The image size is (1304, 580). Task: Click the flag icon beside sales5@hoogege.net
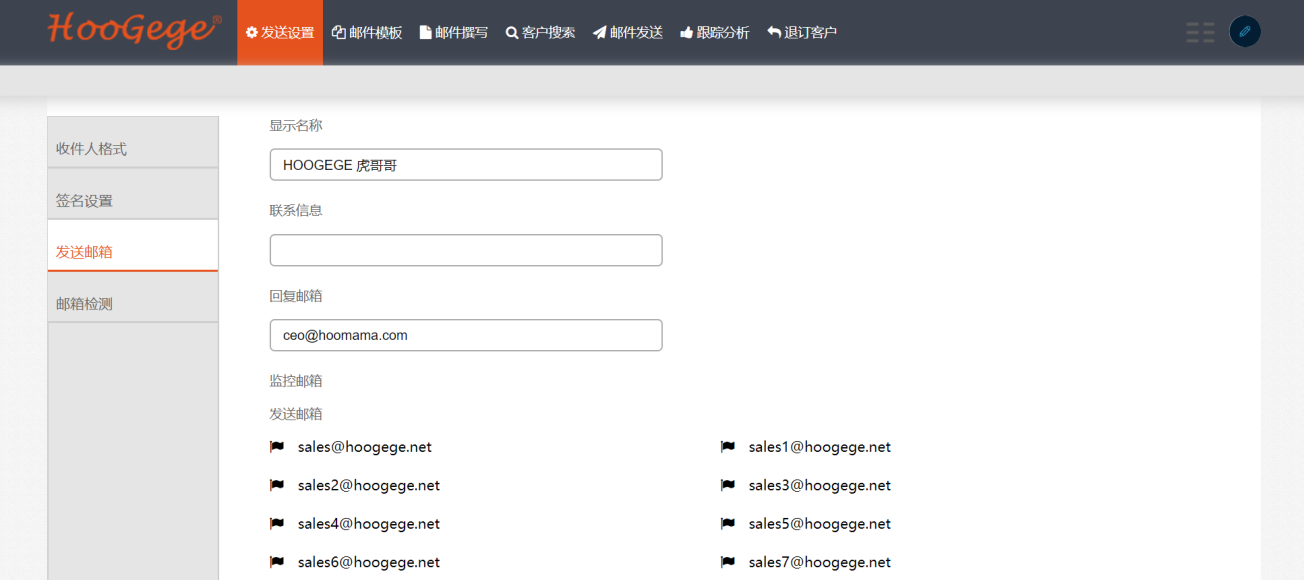(x=728, y=524)
